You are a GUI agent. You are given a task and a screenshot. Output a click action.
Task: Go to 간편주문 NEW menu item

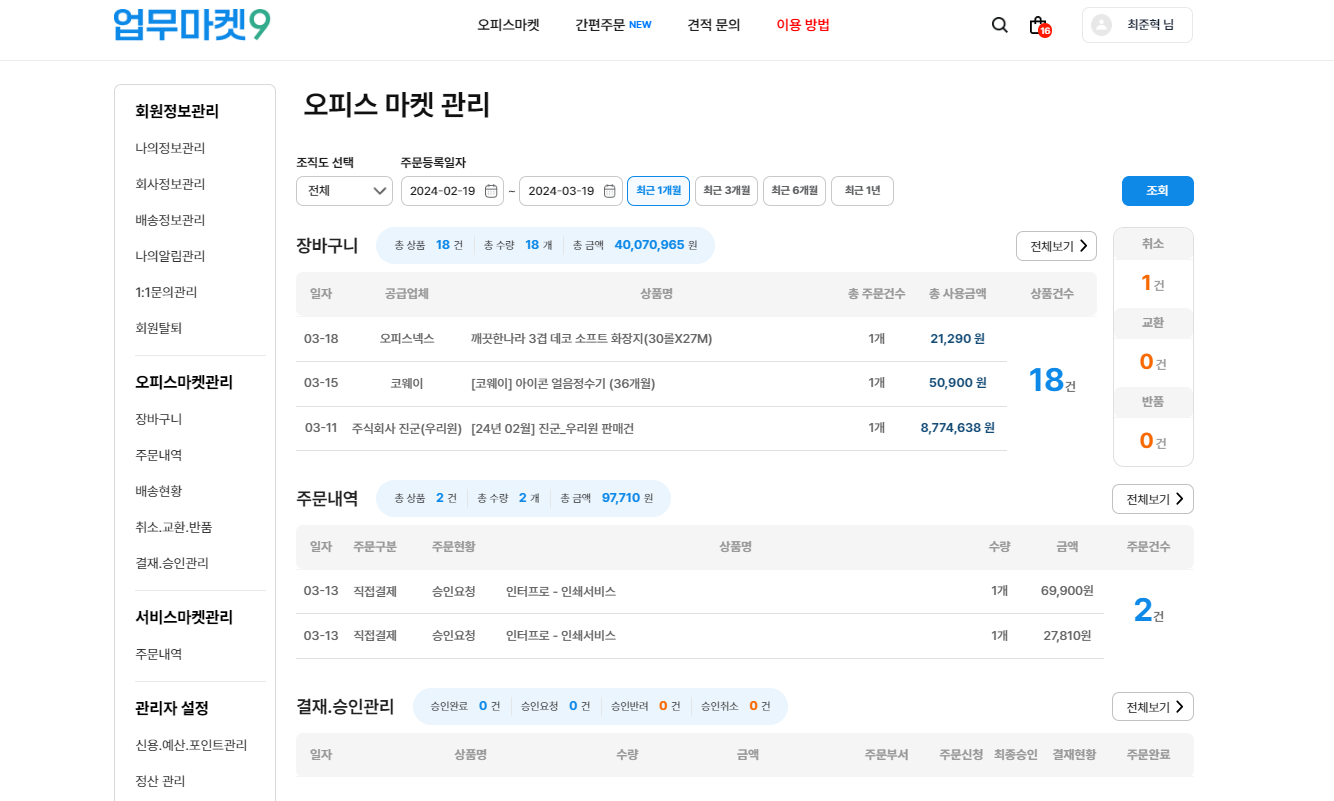click(613, 25)
